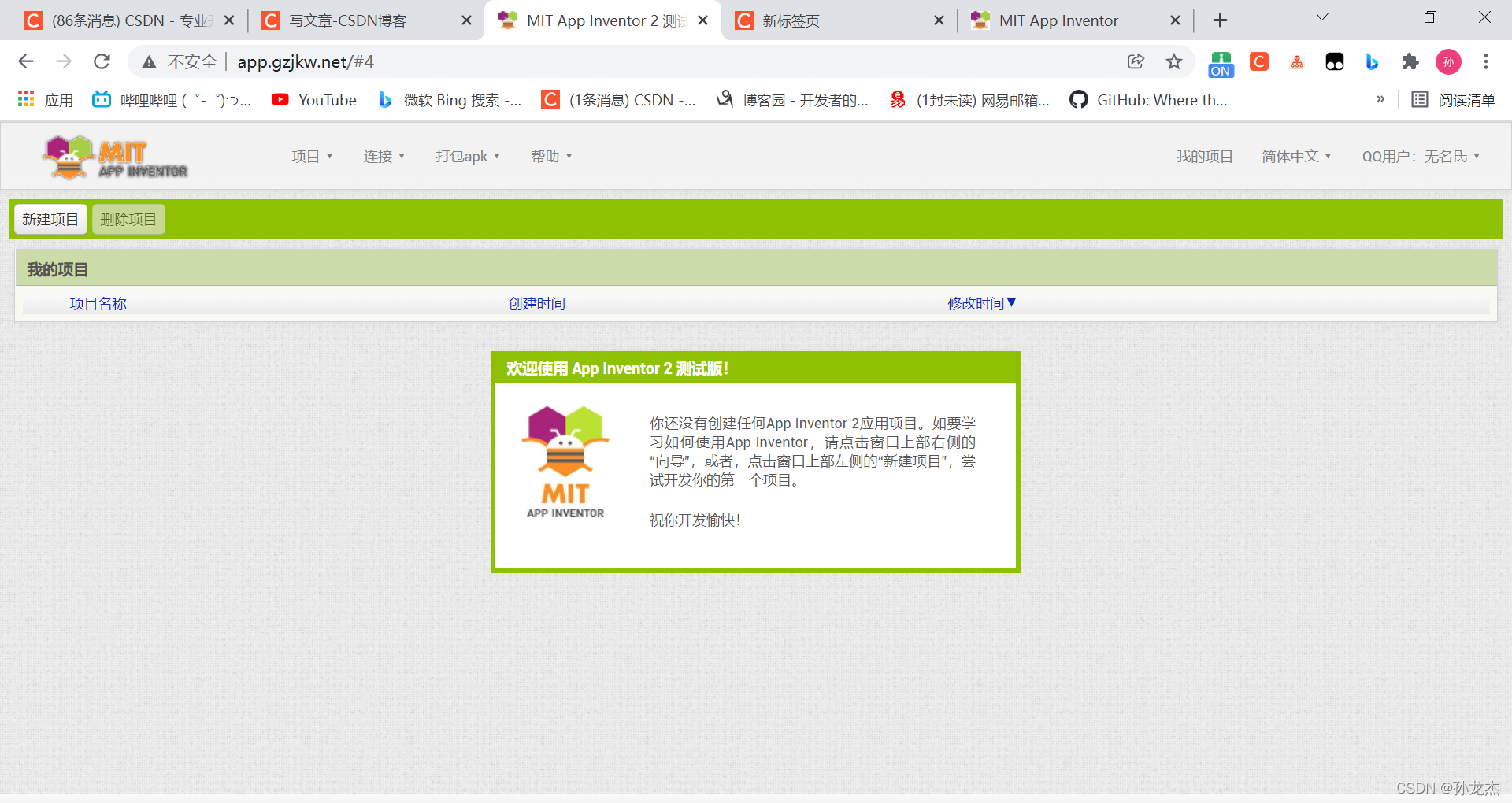Close the active App Inventor 2 tab
This screenshot has height=803, width=1512.
(x=703, y=20)
